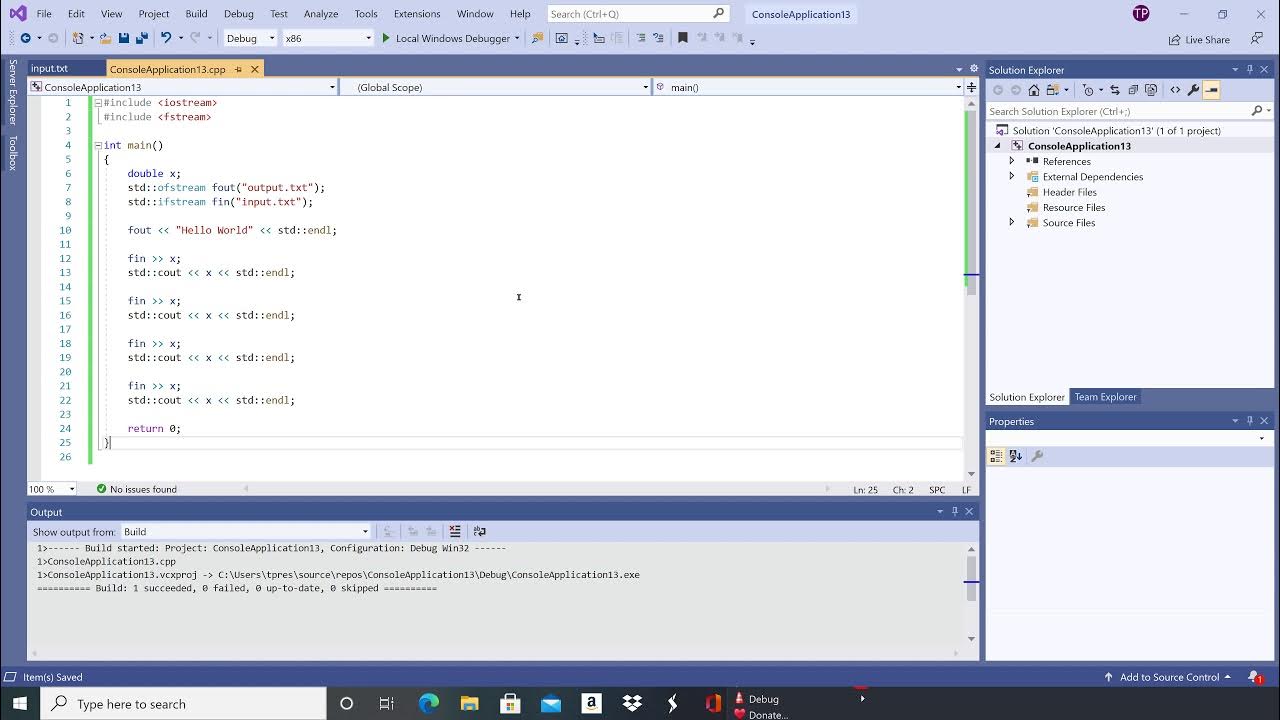
Task: Click the Search Solution Explorer field
Action: (1130, 111)
